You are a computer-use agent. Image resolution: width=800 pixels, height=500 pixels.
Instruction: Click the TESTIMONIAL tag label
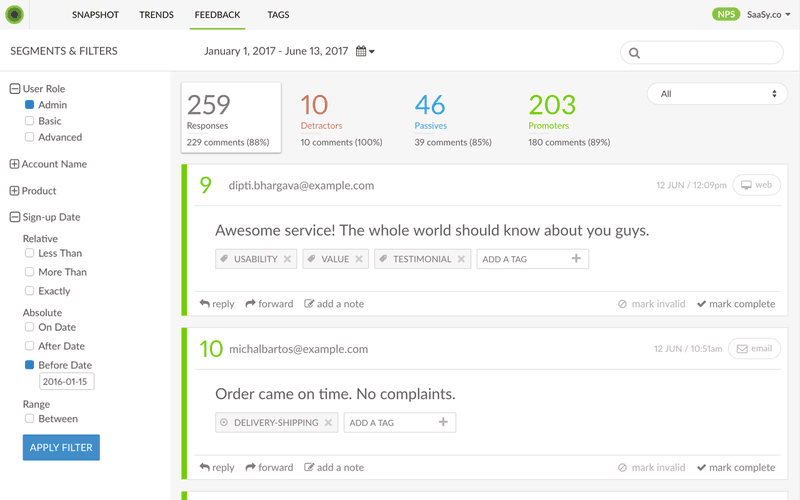click(x=422, y=259)
